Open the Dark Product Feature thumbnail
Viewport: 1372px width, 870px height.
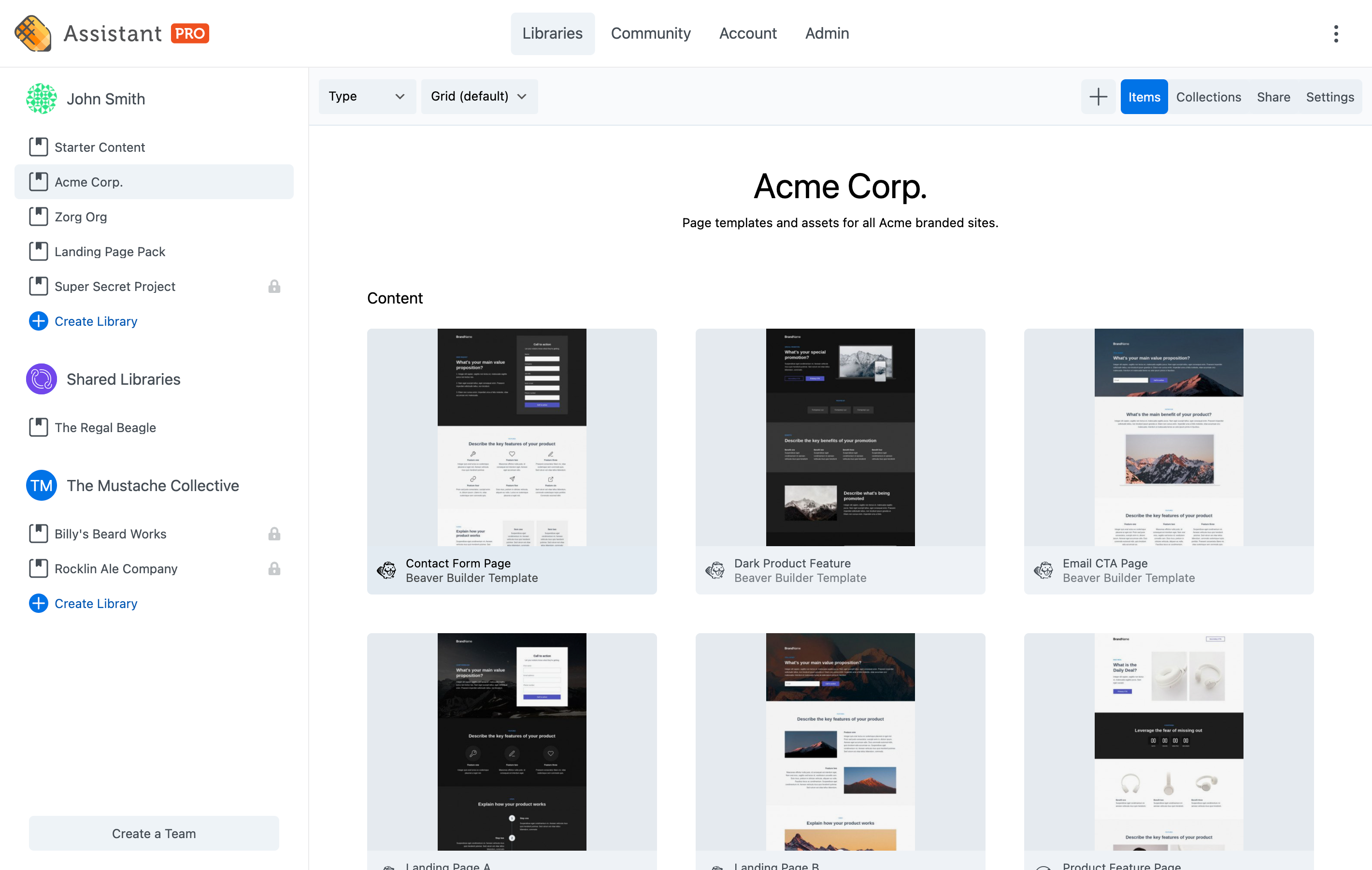click(840, 437)
